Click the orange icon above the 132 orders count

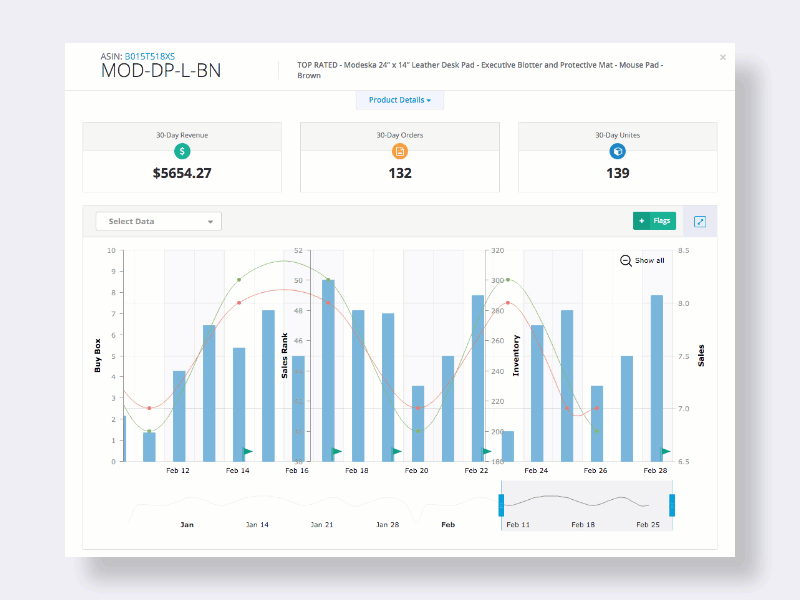click(x=399, y=151)
